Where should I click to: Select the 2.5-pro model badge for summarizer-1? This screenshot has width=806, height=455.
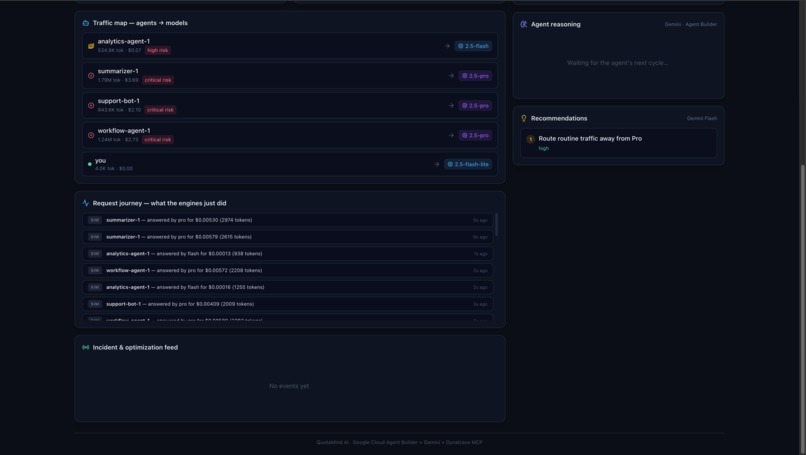(x=475, y=76)
